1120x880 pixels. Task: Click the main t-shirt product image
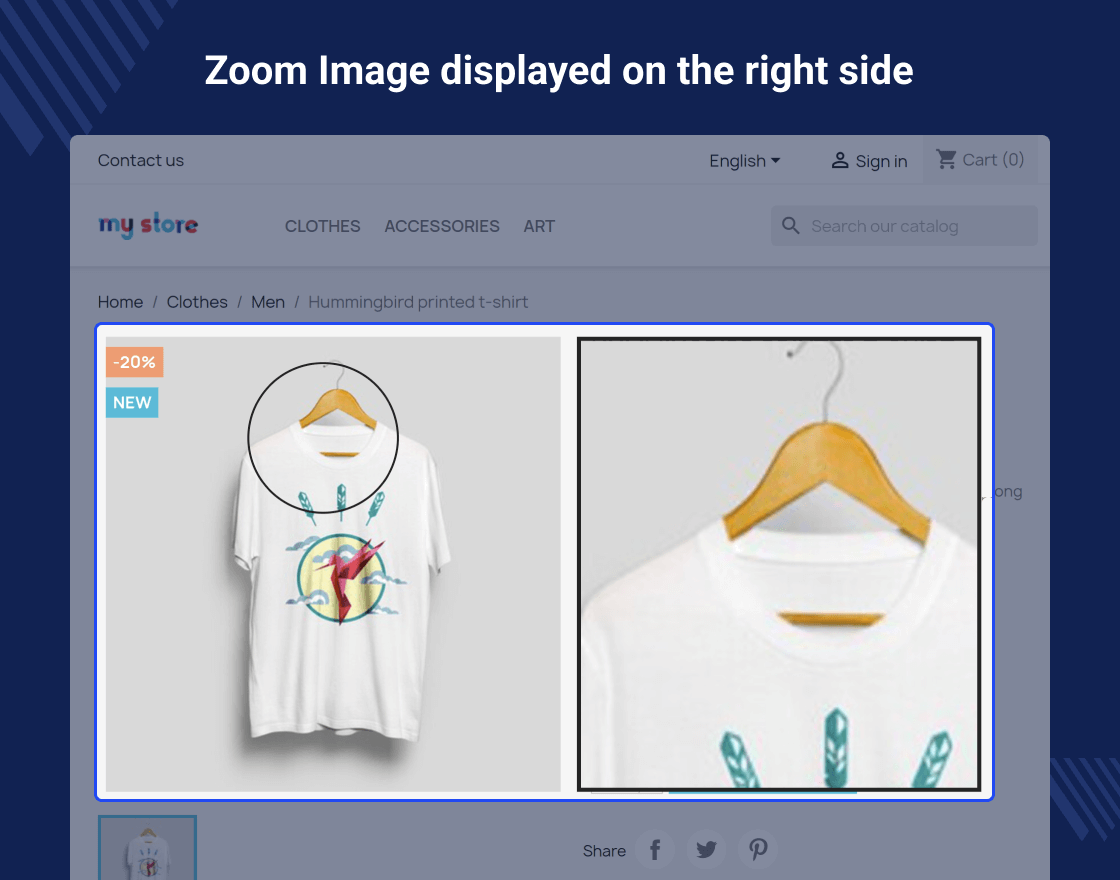tap(333, 564)
